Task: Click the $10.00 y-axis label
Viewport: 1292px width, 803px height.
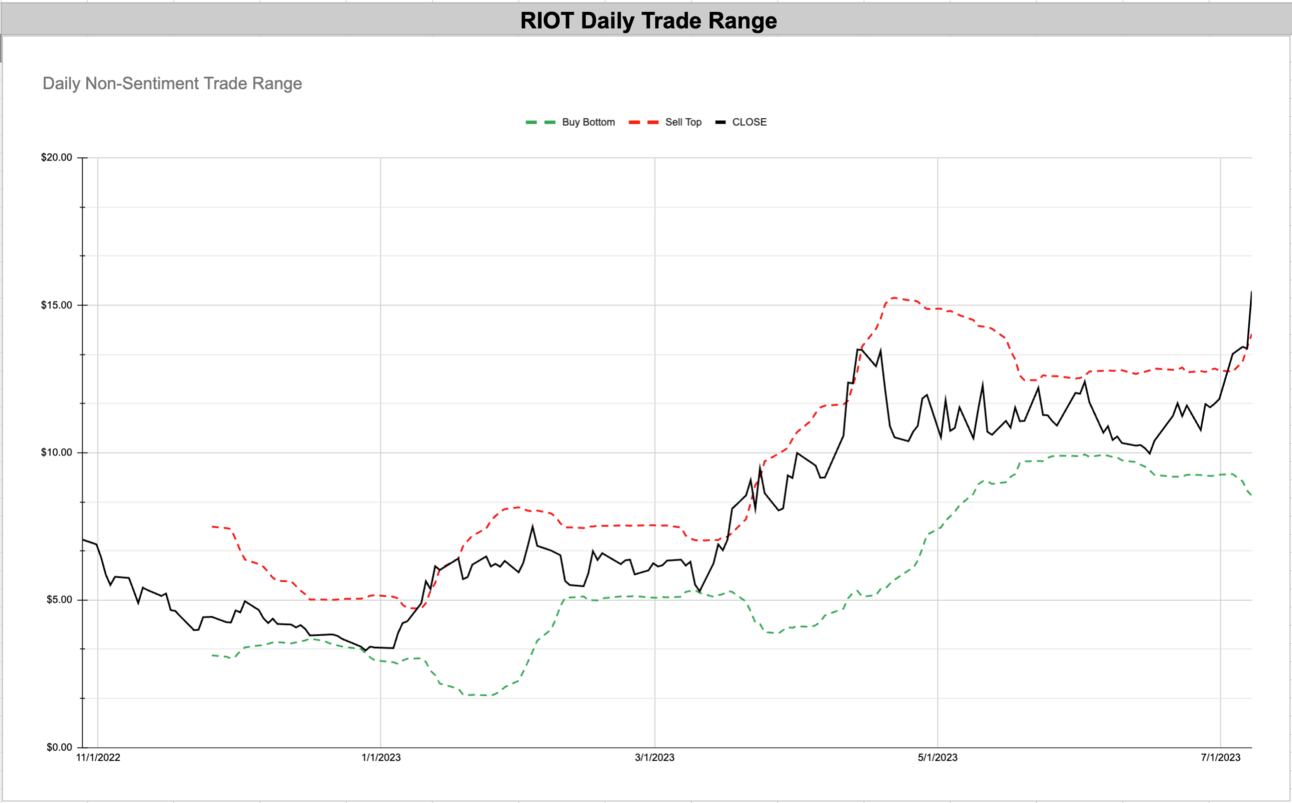Action: [x=58, y=453]
